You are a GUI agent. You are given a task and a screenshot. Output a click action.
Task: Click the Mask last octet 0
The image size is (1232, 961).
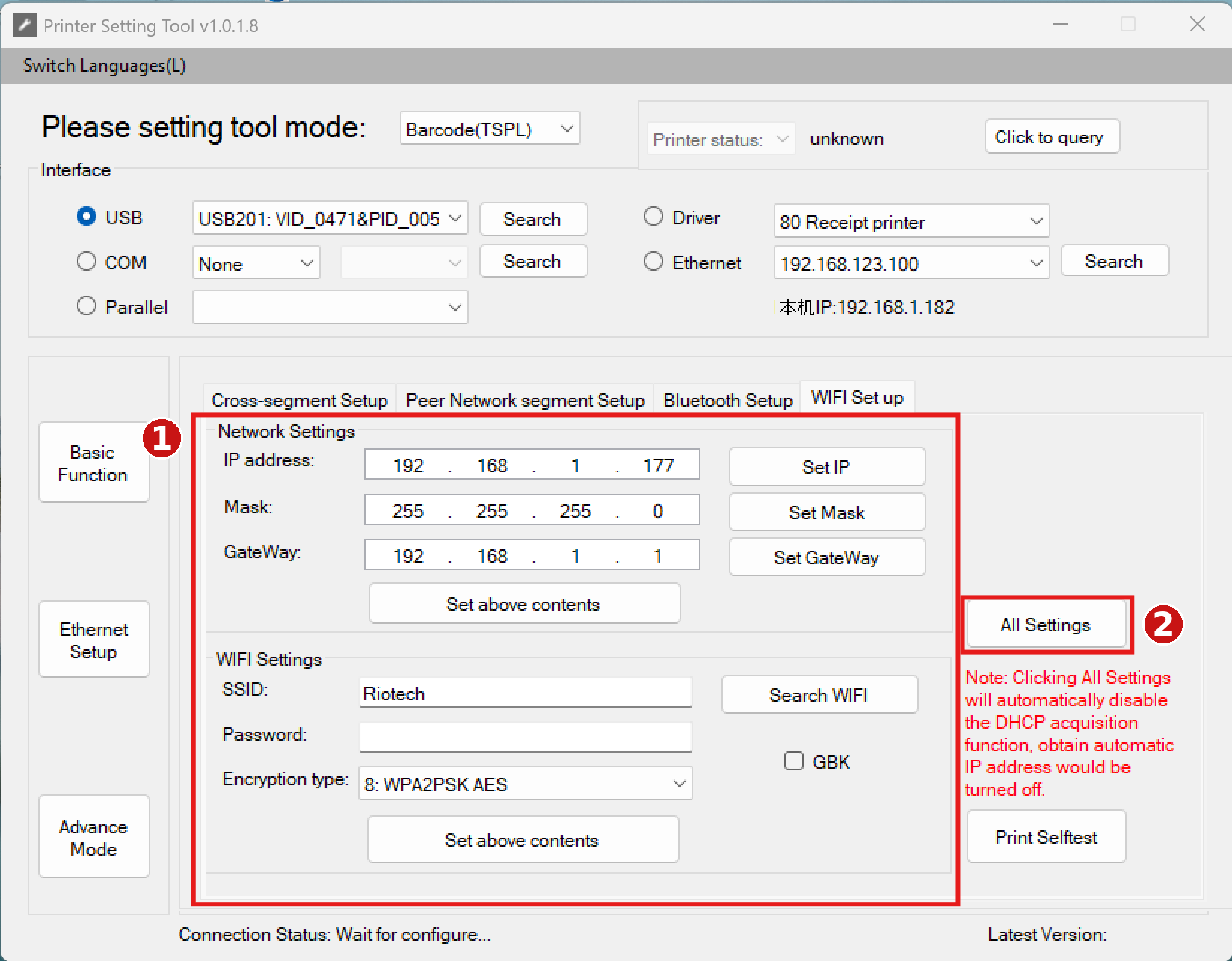tap(658, 511)
